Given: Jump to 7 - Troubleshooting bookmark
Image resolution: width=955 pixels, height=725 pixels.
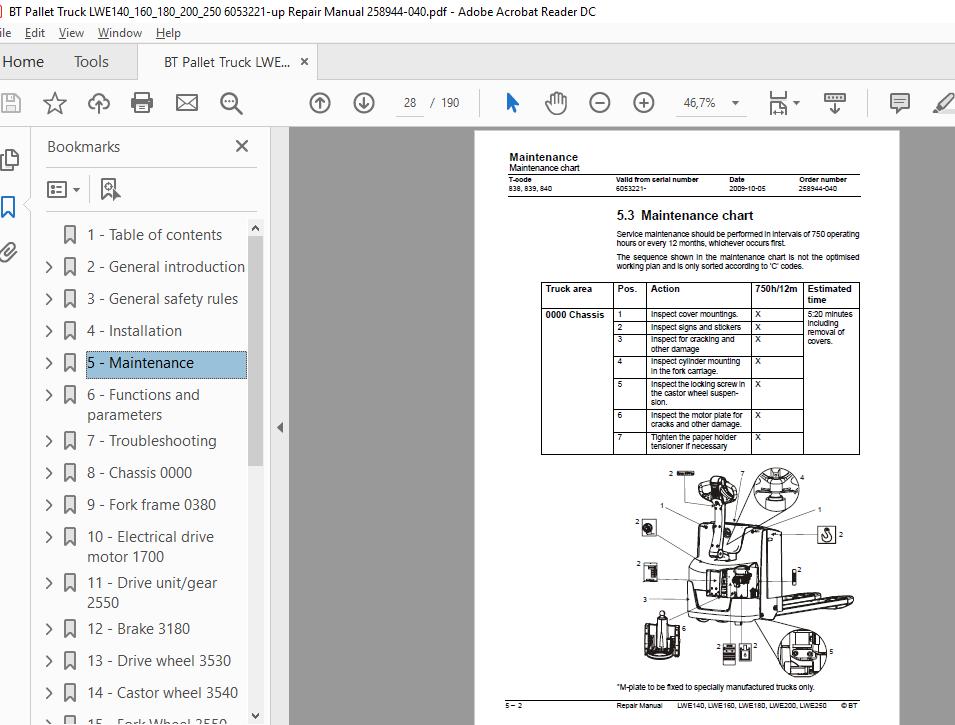Looking at the screenshot, I should (152, 441).
